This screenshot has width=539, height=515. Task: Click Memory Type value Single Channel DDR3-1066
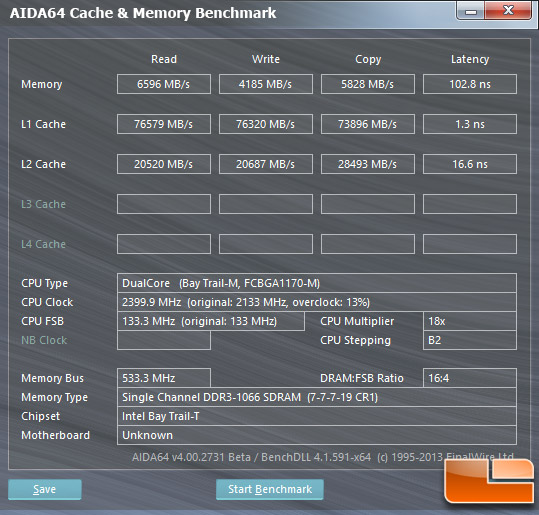(317, 397)
